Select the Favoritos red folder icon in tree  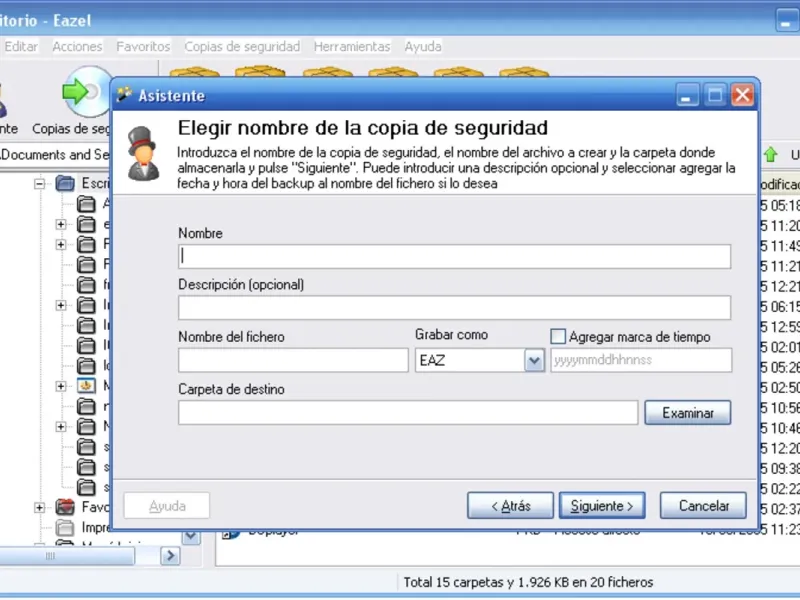tap(65, 507)
